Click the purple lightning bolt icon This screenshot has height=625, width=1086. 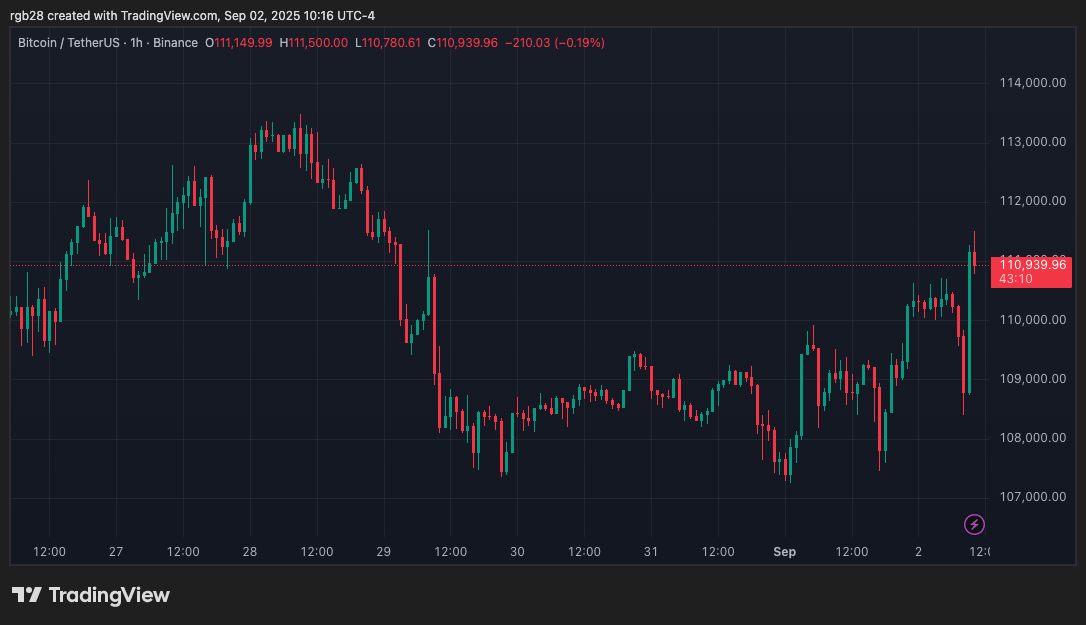click(974, 524)
